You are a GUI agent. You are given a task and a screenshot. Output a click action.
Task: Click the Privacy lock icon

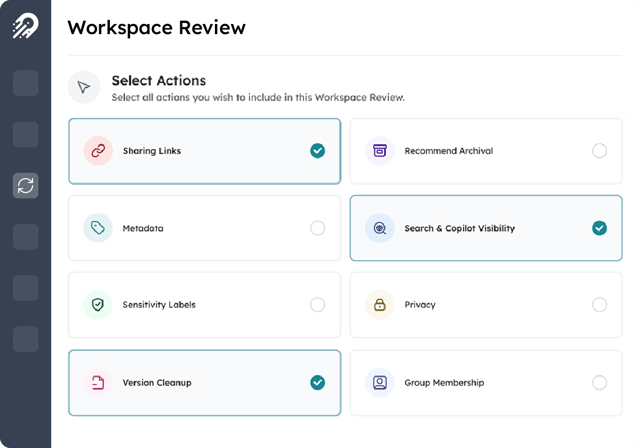[379, 305]
